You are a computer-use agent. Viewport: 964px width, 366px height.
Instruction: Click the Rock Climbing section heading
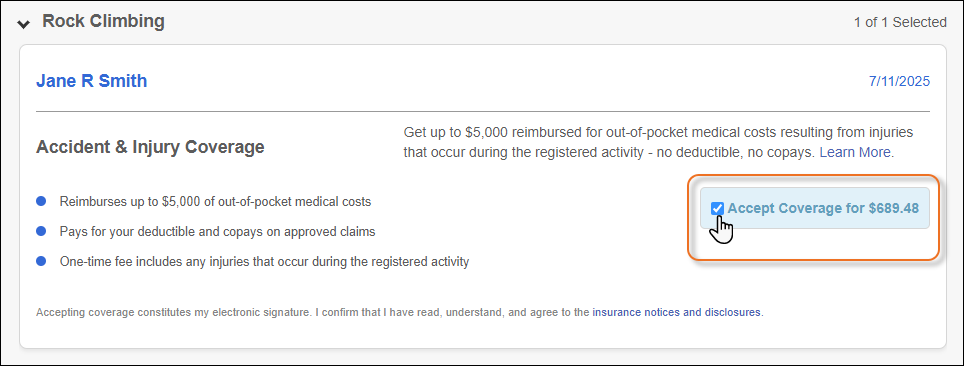[103, 22]
